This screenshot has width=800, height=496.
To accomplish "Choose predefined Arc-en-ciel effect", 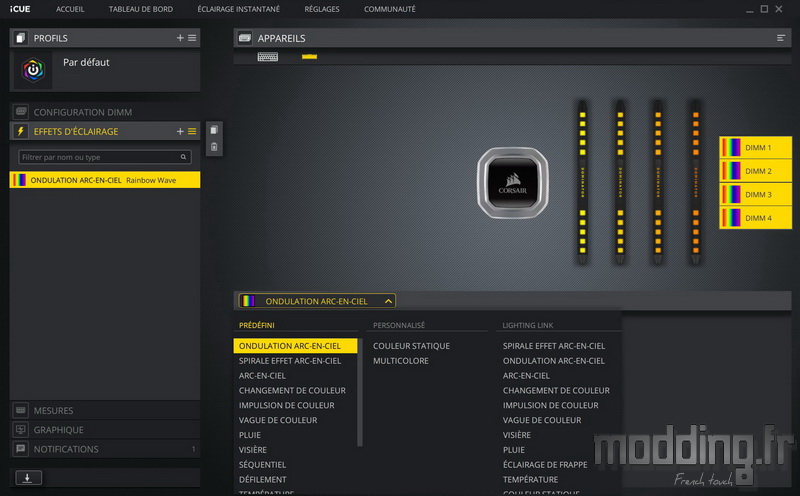I will coord(262,376).
